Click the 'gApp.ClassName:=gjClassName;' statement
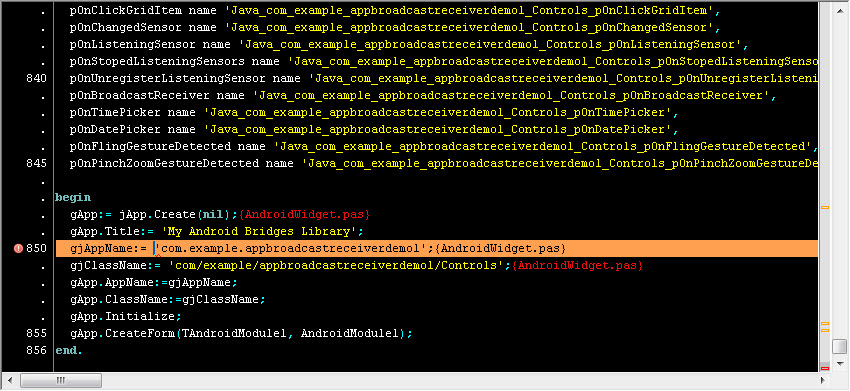Viewport: 850px width, 391px height. [168, 299]
